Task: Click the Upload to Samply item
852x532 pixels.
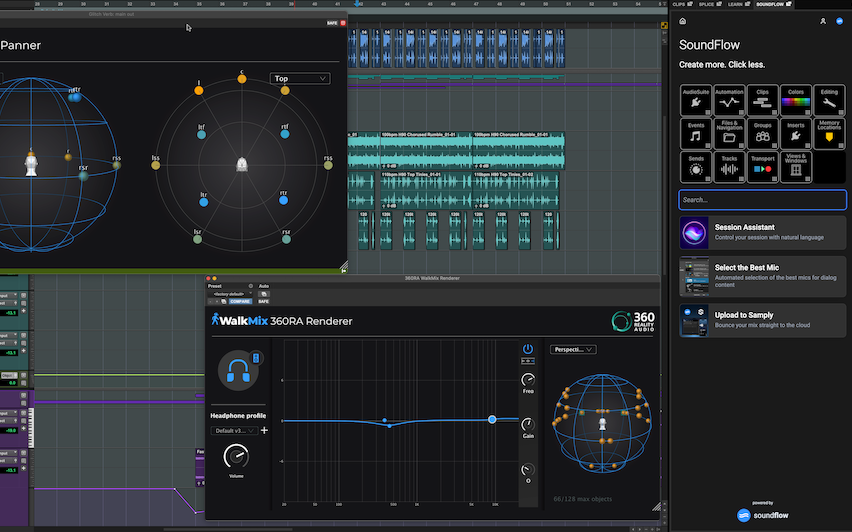Action: tap(762, 320)
